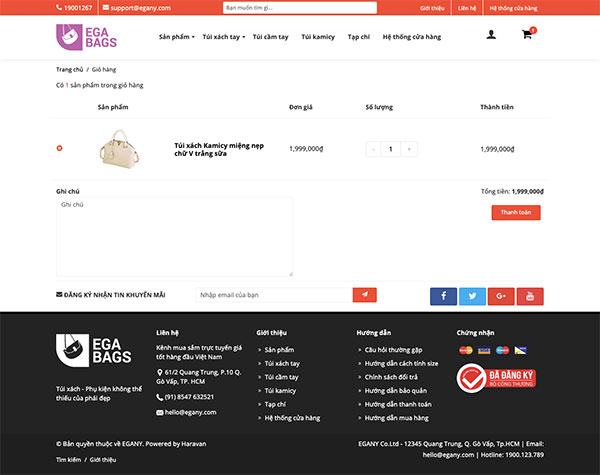Click bottom footer Giới thiệu link
This screenshot has width=600, height=475.
(x=103, y=460)
